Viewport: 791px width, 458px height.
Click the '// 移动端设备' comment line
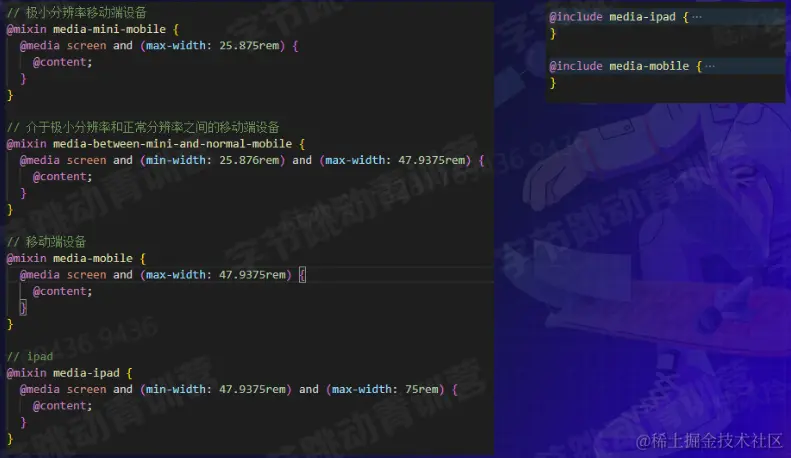point(46,242)
